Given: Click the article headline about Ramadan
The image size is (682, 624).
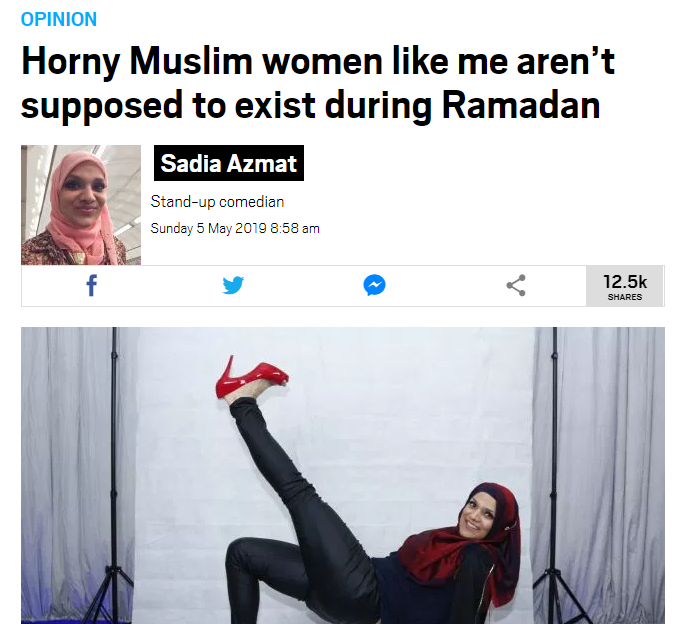Looking at the screenshot, I should [318, 83].
